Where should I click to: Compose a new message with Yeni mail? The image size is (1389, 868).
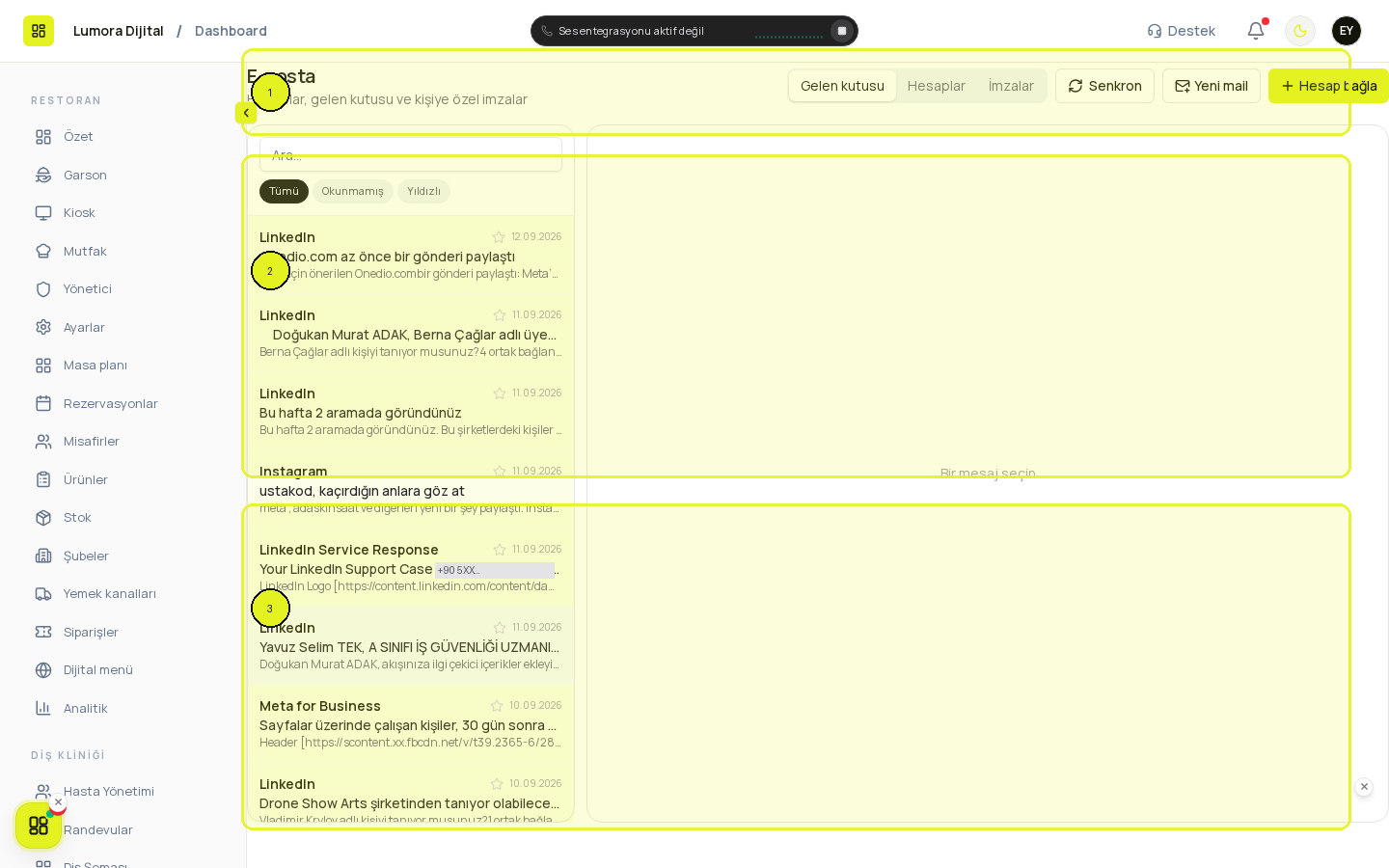[x=1212, y=86]
